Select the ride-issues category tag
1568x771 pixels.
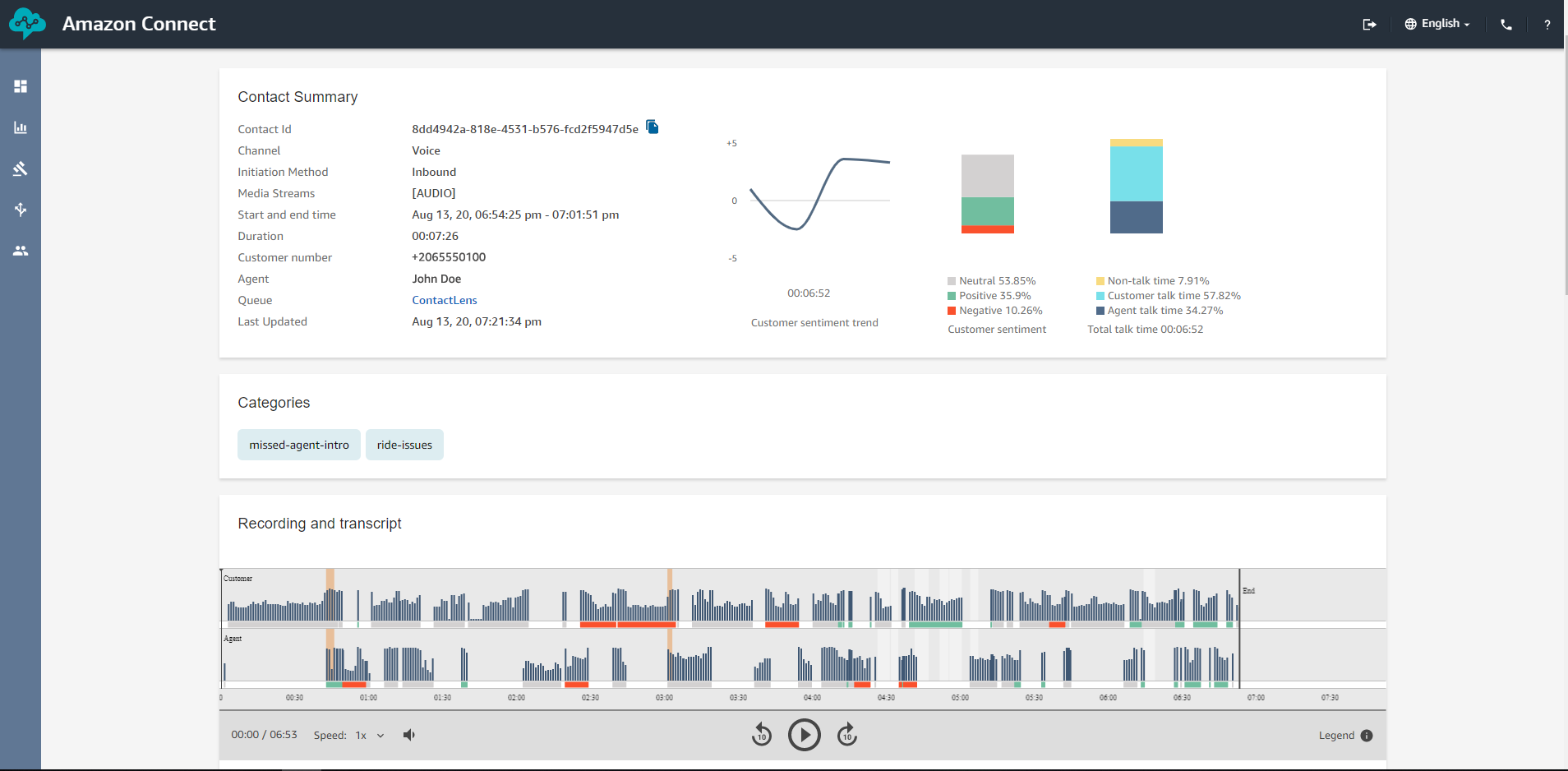pos(404,444)
